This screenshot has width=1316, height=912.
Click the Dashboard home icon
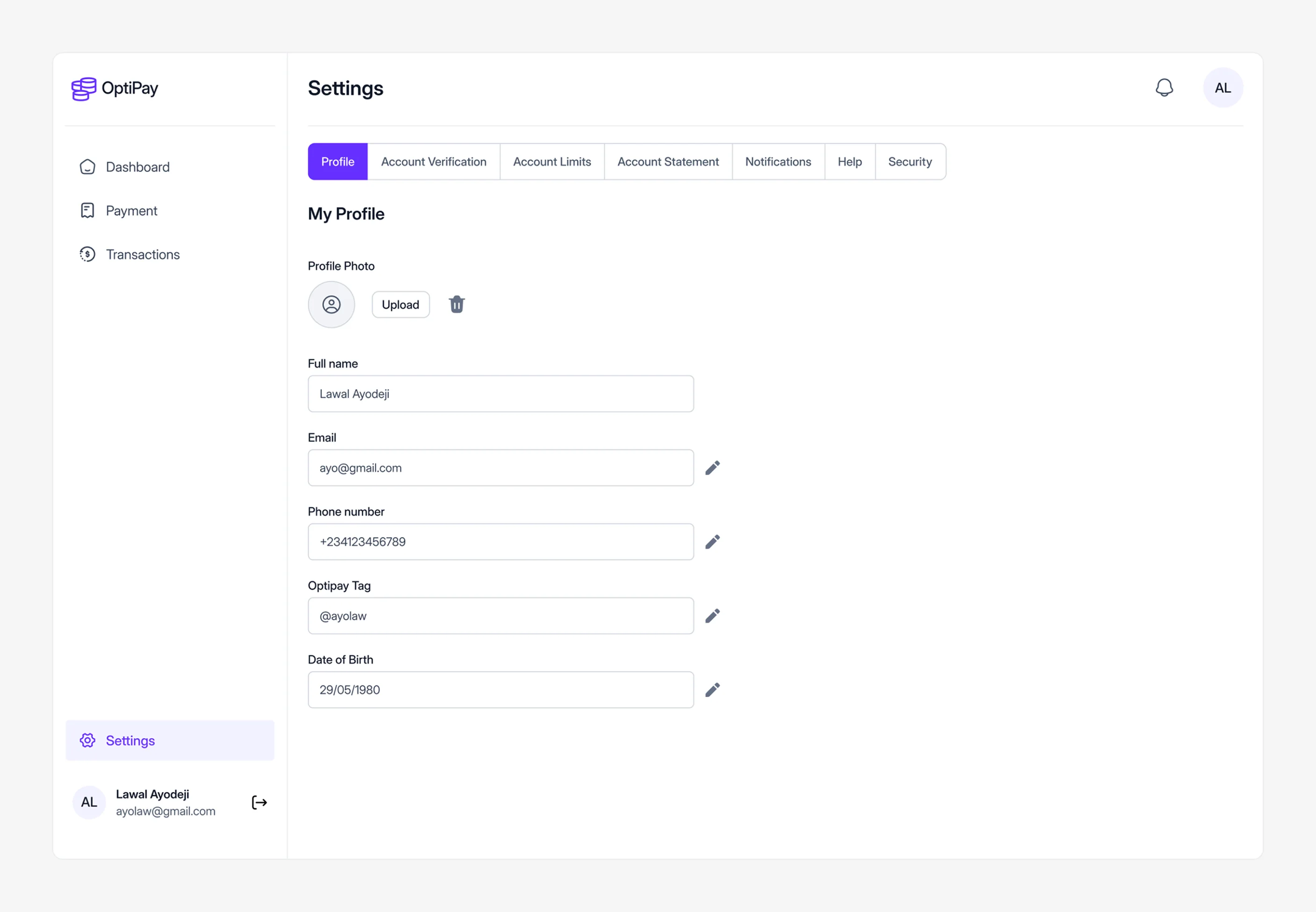[x=87, y=167]
